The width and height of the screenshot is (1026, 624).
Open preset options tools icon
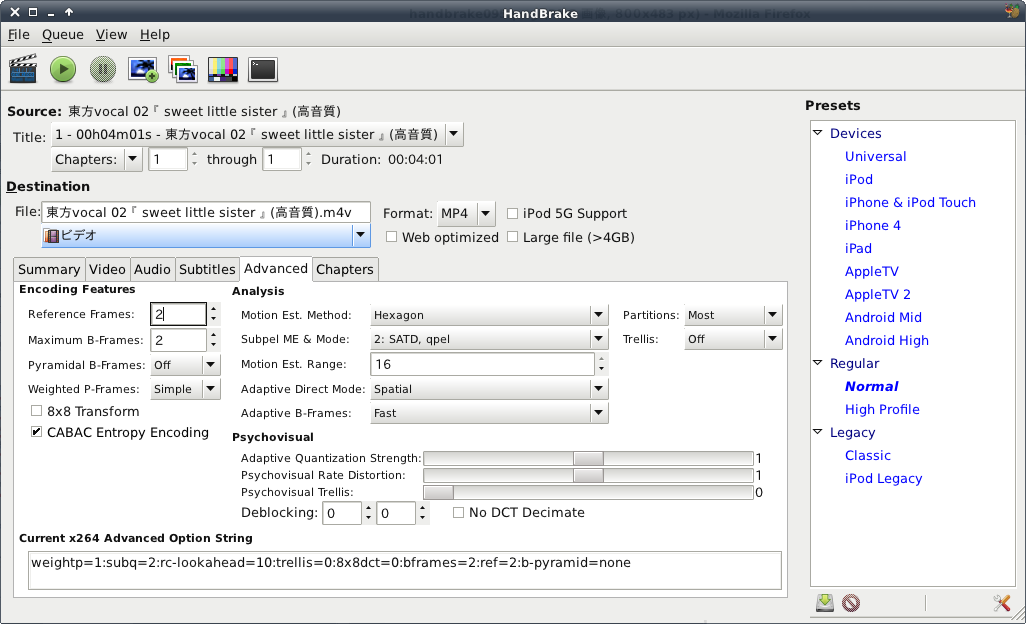[x=1001, y=602]
